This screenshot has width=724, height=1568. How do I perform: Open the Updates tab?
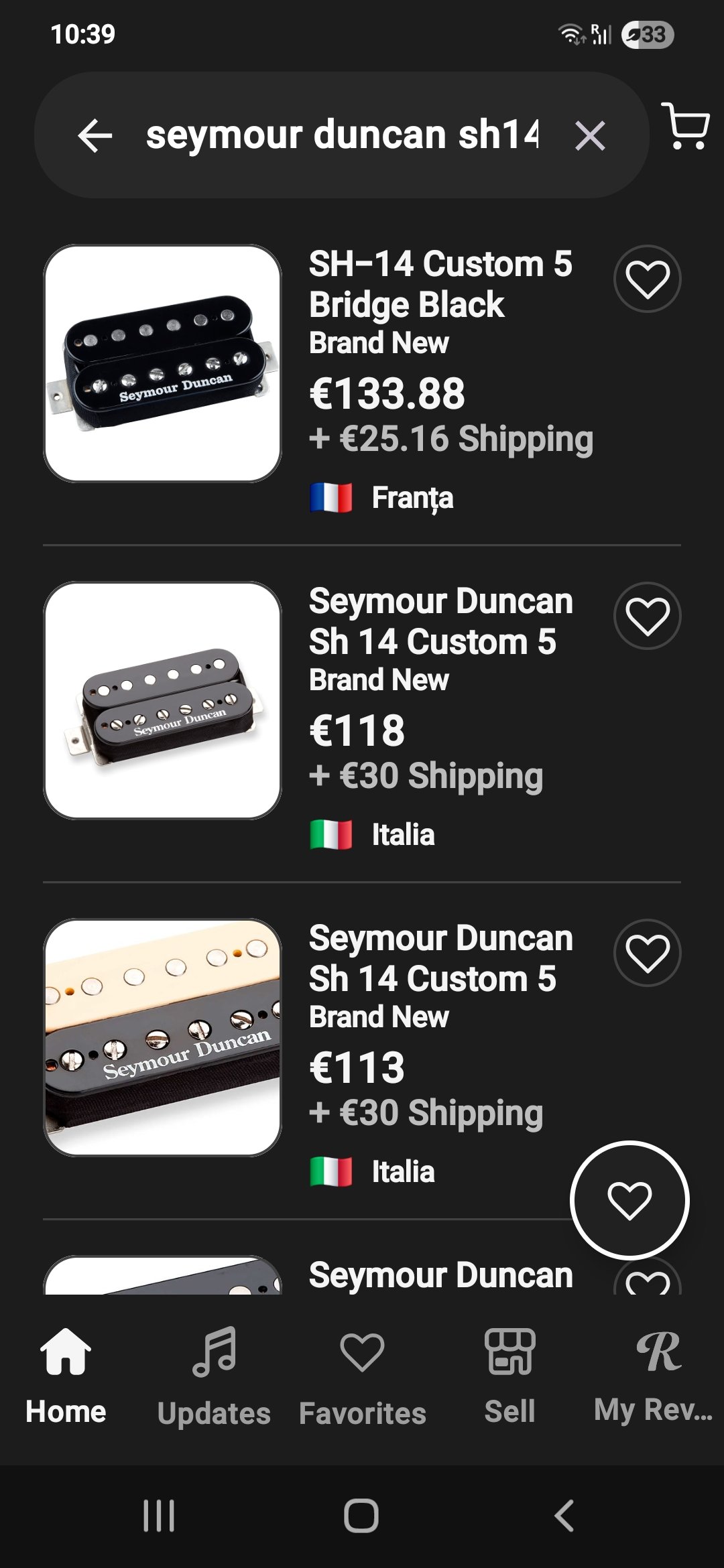click(214, 1374)
